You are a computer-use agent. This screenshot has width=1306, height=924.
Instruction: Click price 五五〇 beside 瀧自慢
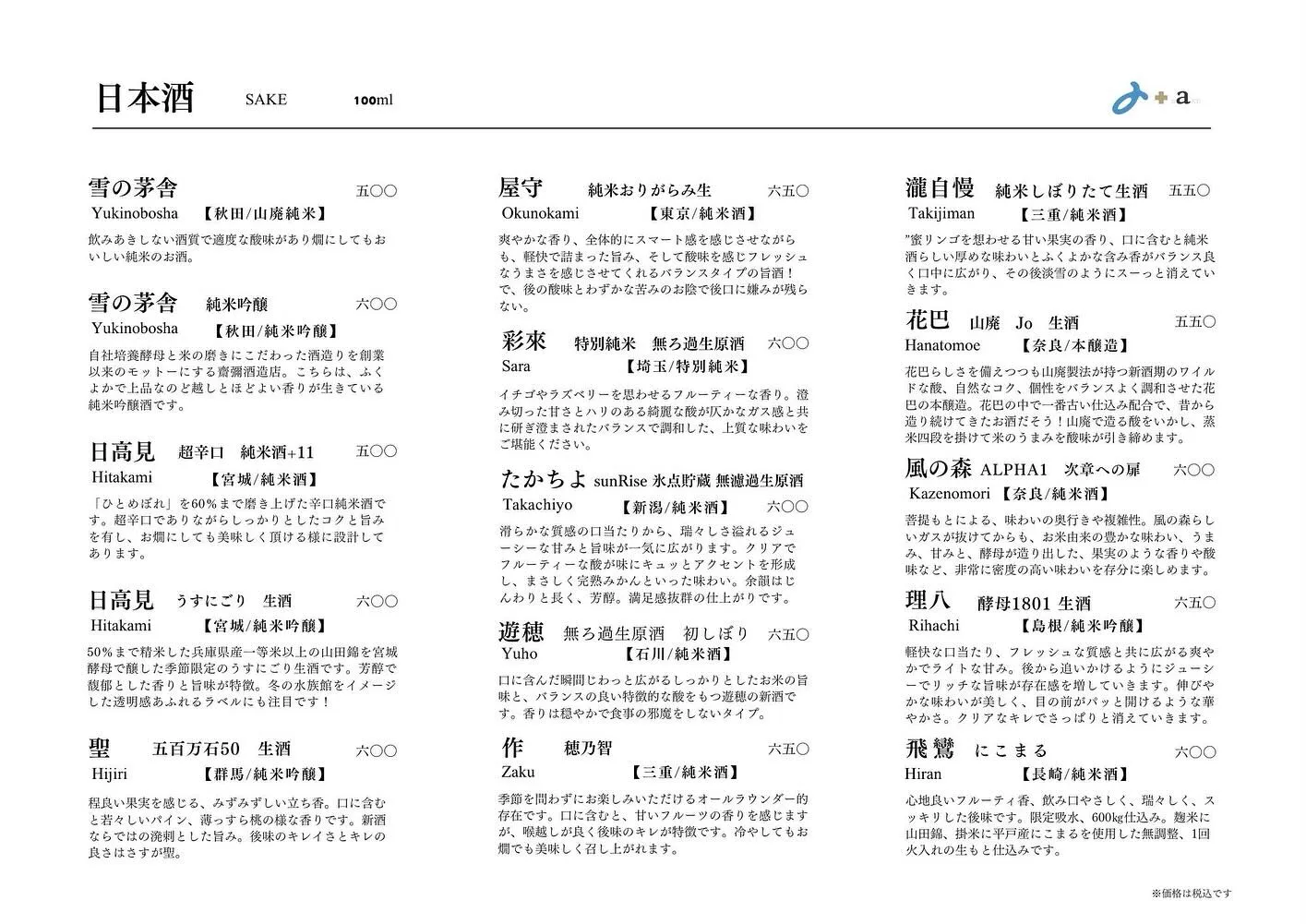click(1190, 191)
